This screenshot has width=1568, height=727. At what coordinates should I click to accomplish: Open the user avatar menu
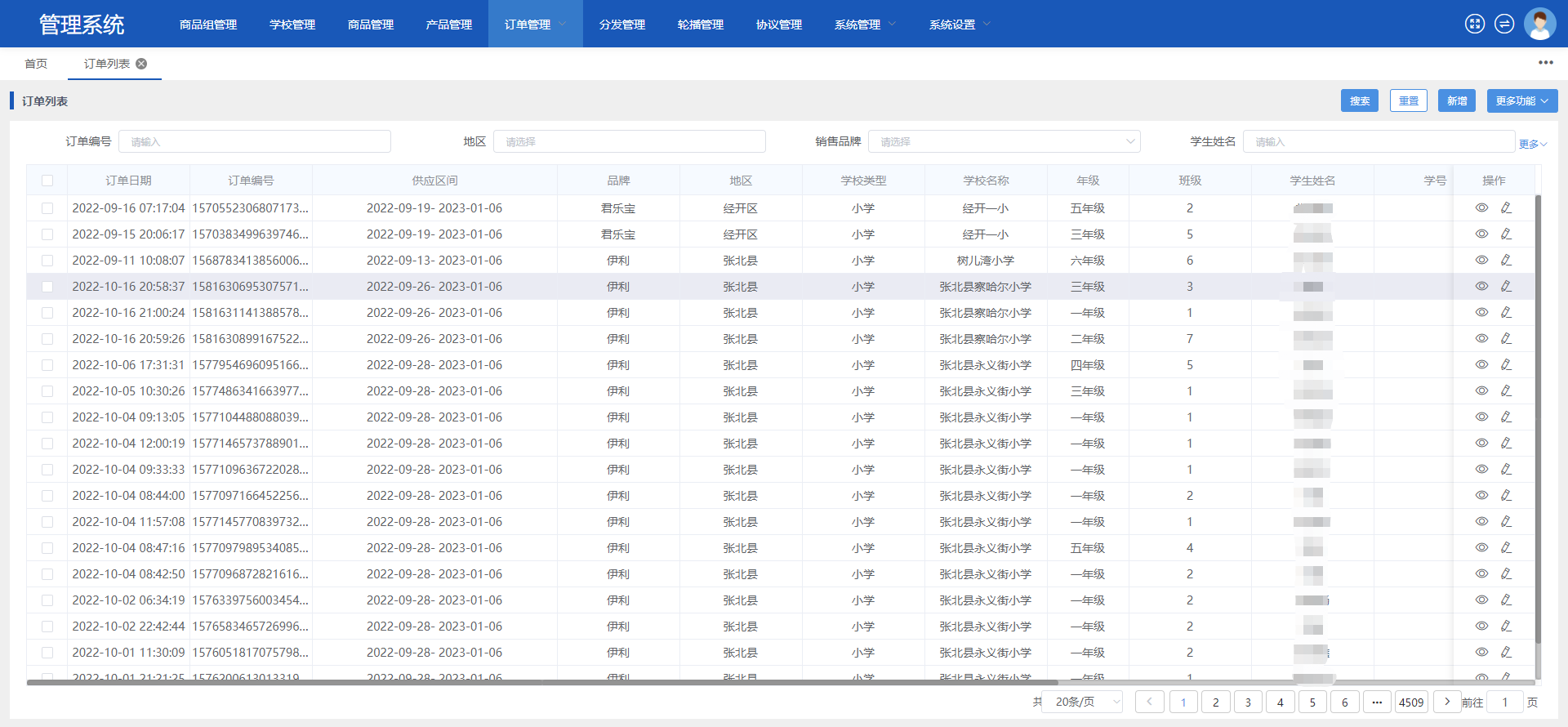(1539, 24)
